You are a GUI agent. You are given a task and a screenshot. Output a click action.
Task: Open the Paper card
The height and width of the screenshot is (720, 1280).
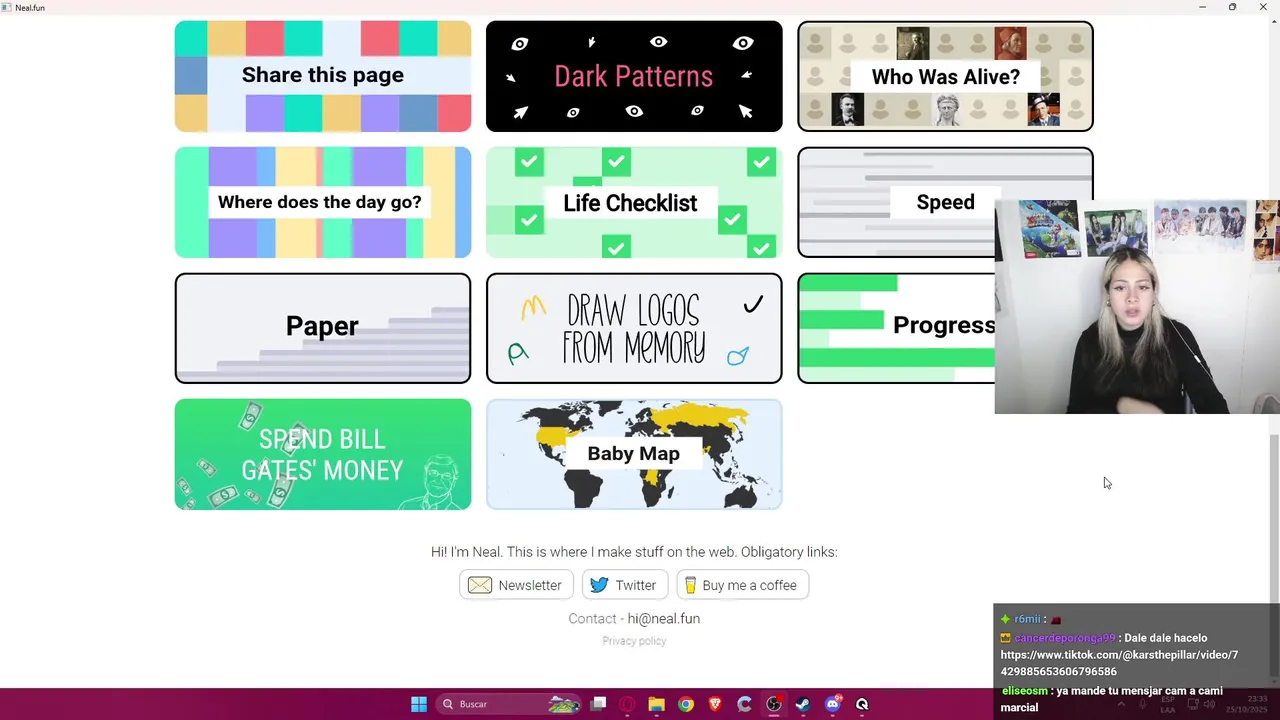(x=323, y=328)
